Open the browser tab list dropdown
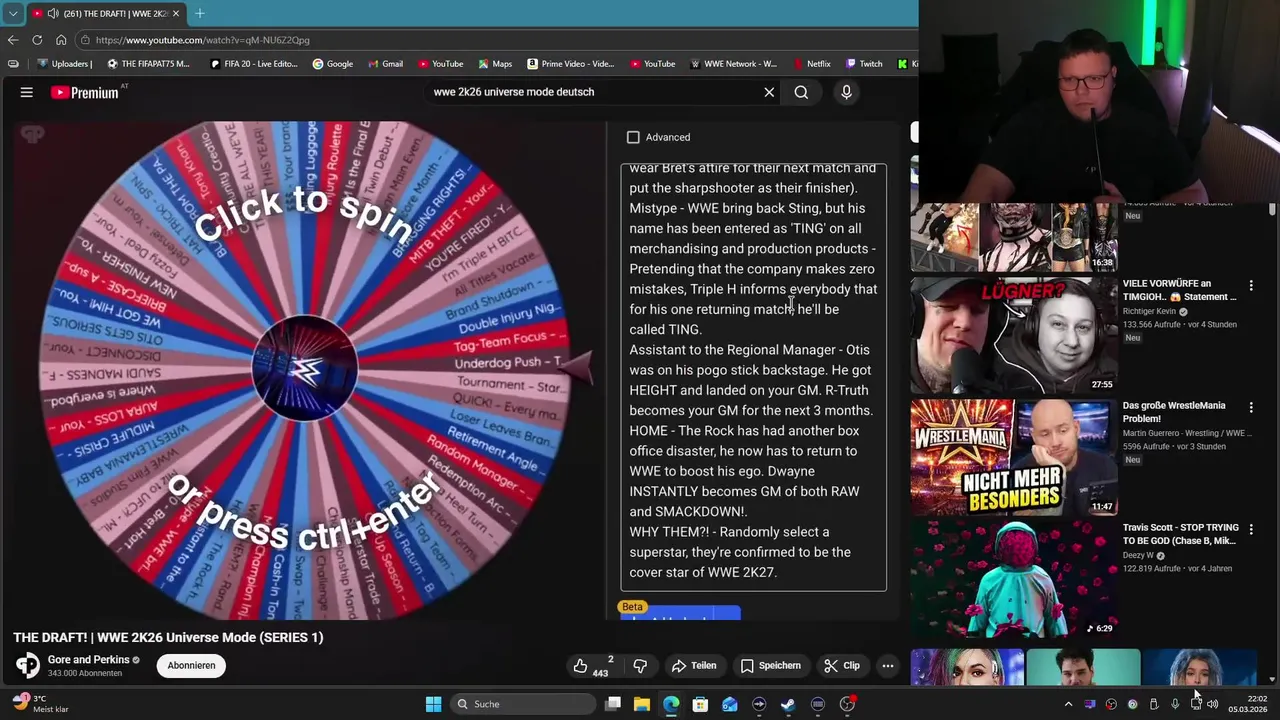Screen dimensions: 1280x720 pos(13,14)
